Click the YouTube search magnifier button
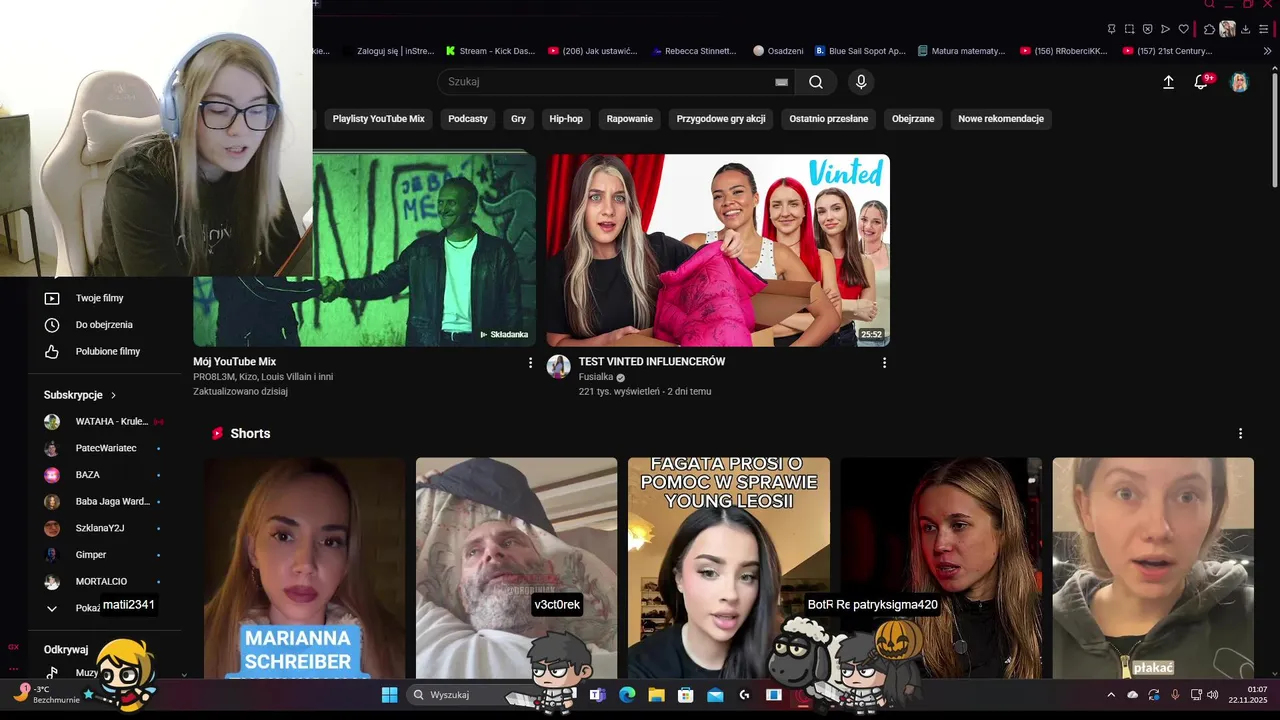 coord(816,82)
